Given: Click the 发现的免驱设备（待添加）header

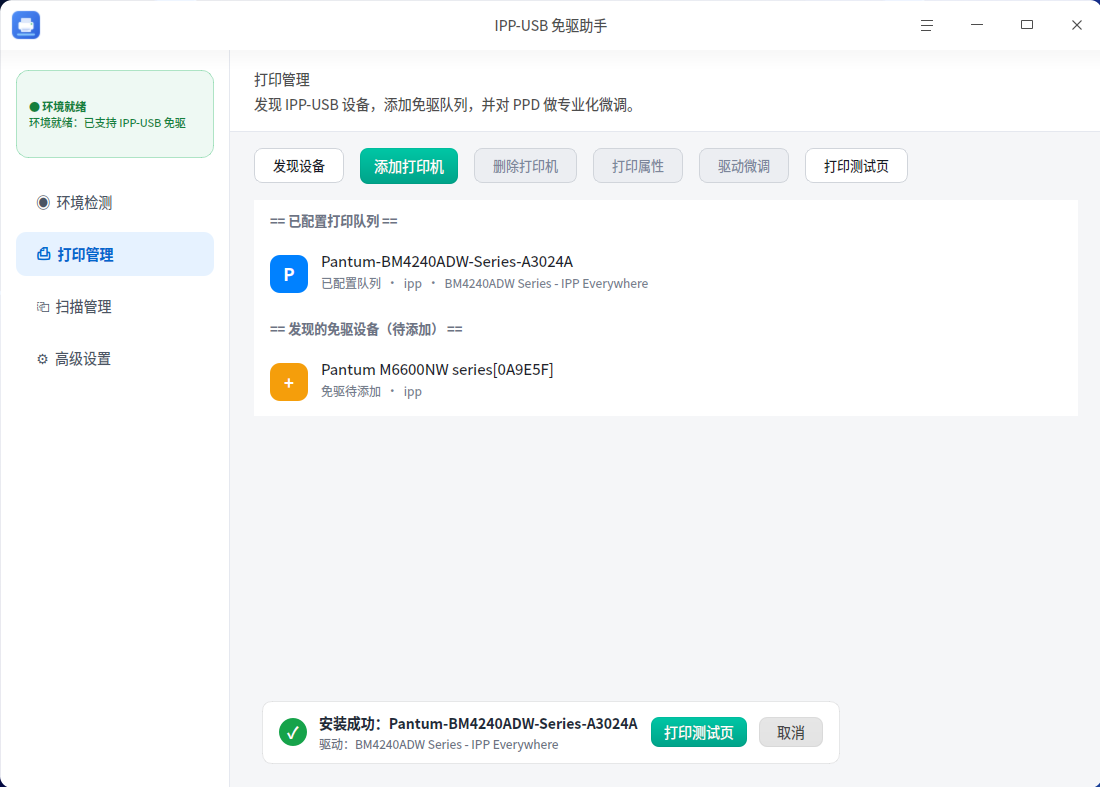Looking at the screenshot, I should [366, 329].
